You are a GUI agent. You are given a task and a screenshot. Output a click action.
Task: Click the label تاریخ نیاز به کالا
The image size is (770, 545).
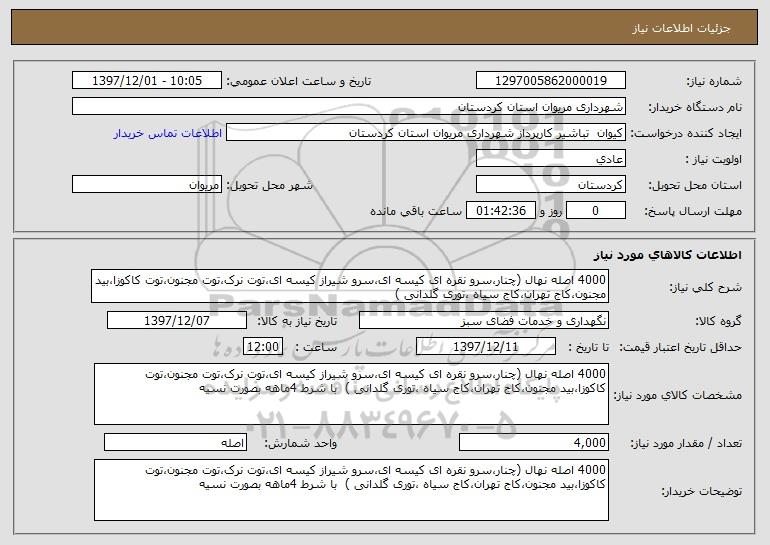tap(298, 321)
